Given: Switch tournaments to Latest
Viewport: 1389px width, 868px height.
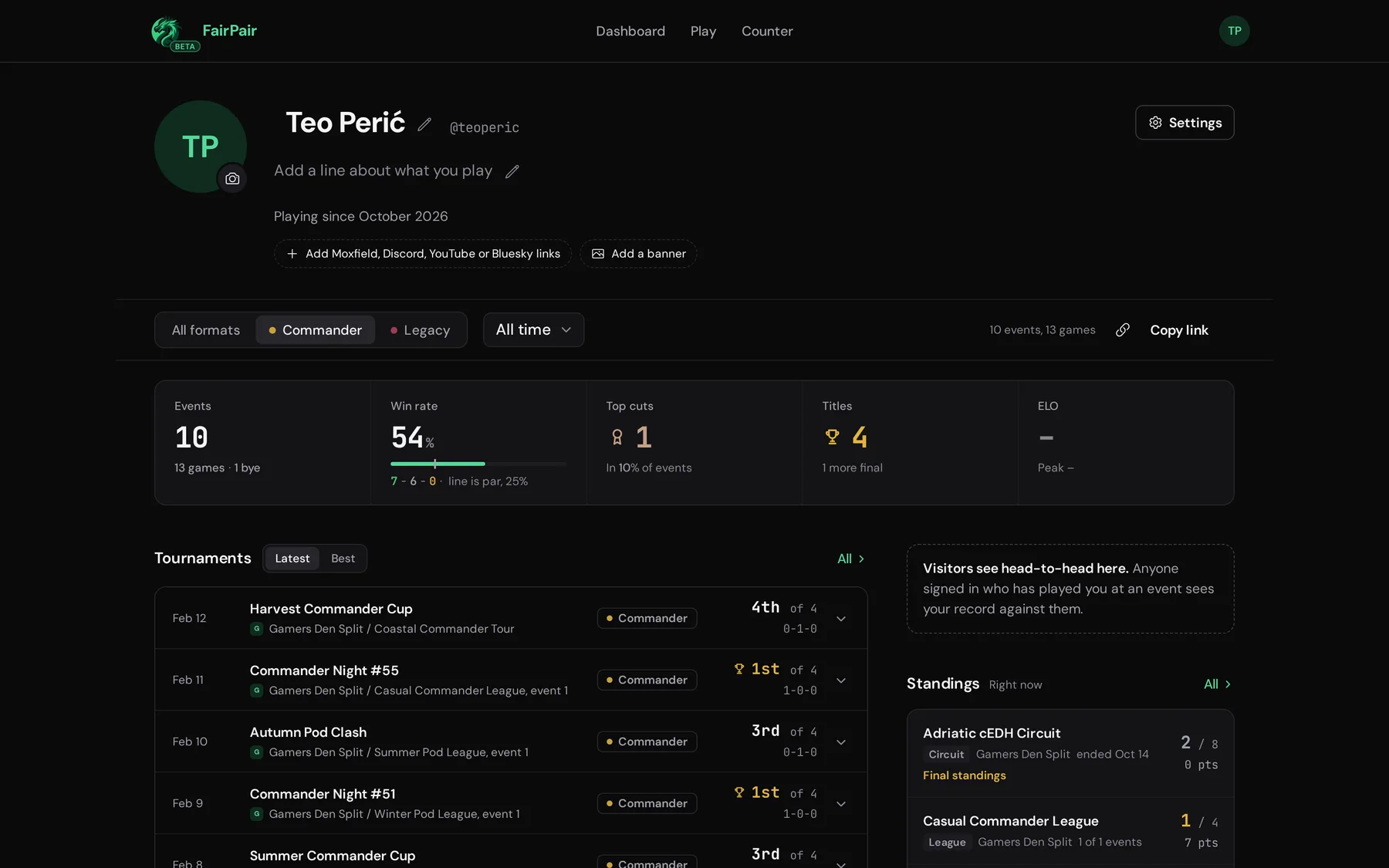Looking at the screenshot, I should pos(292,559).
